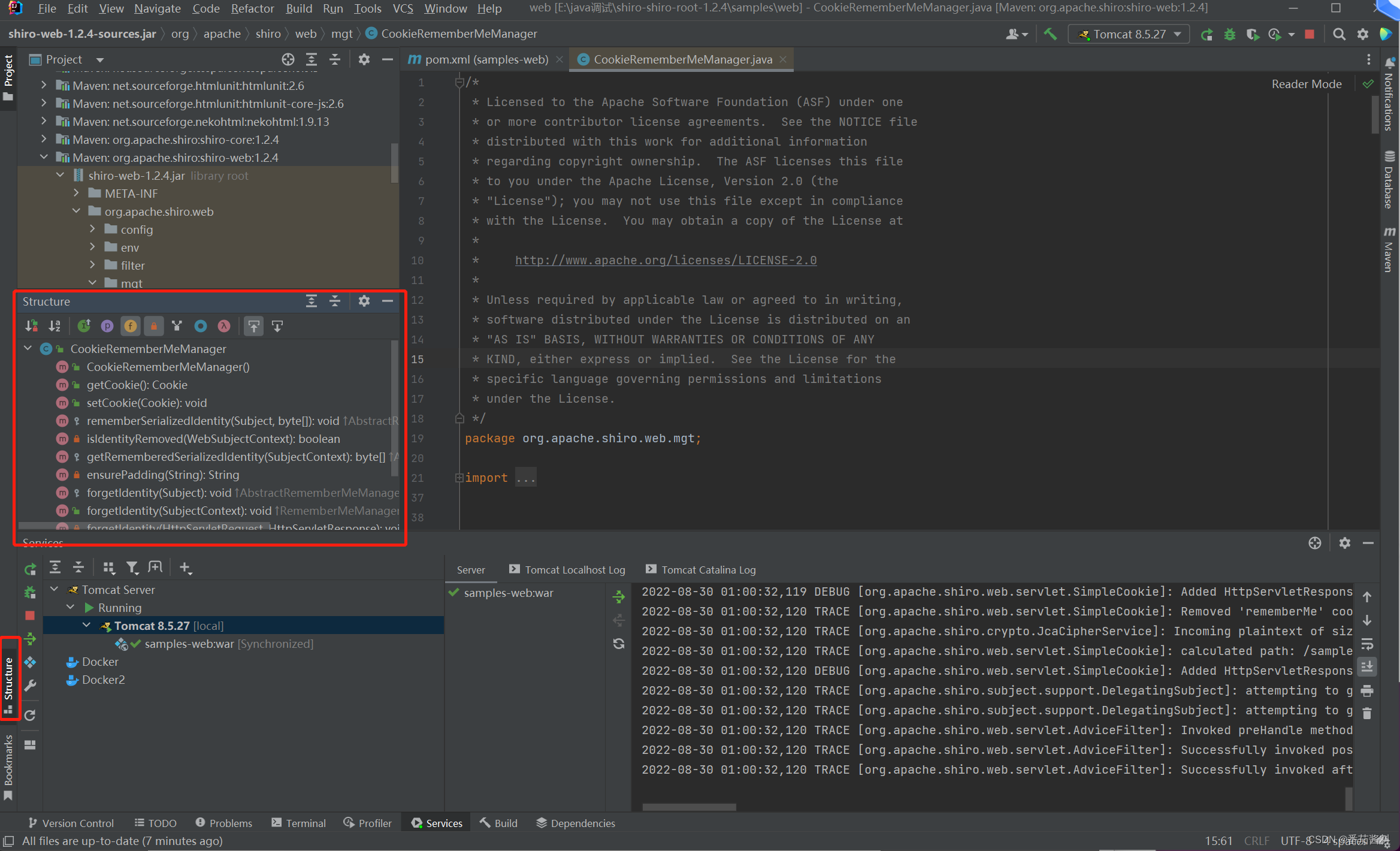The image size is (1400, 851).
Task: Expand META-INF folder
Action: (77, 193)
